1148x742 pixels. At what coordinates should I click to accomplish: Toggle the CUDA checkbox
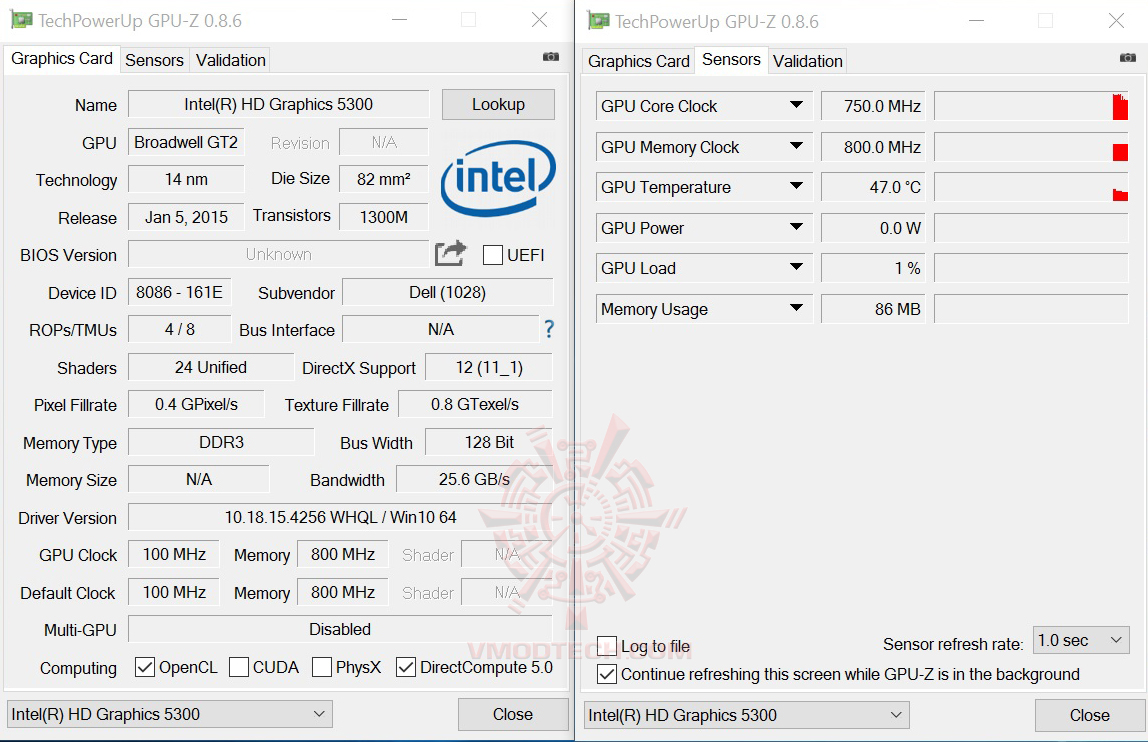point(239,667)
